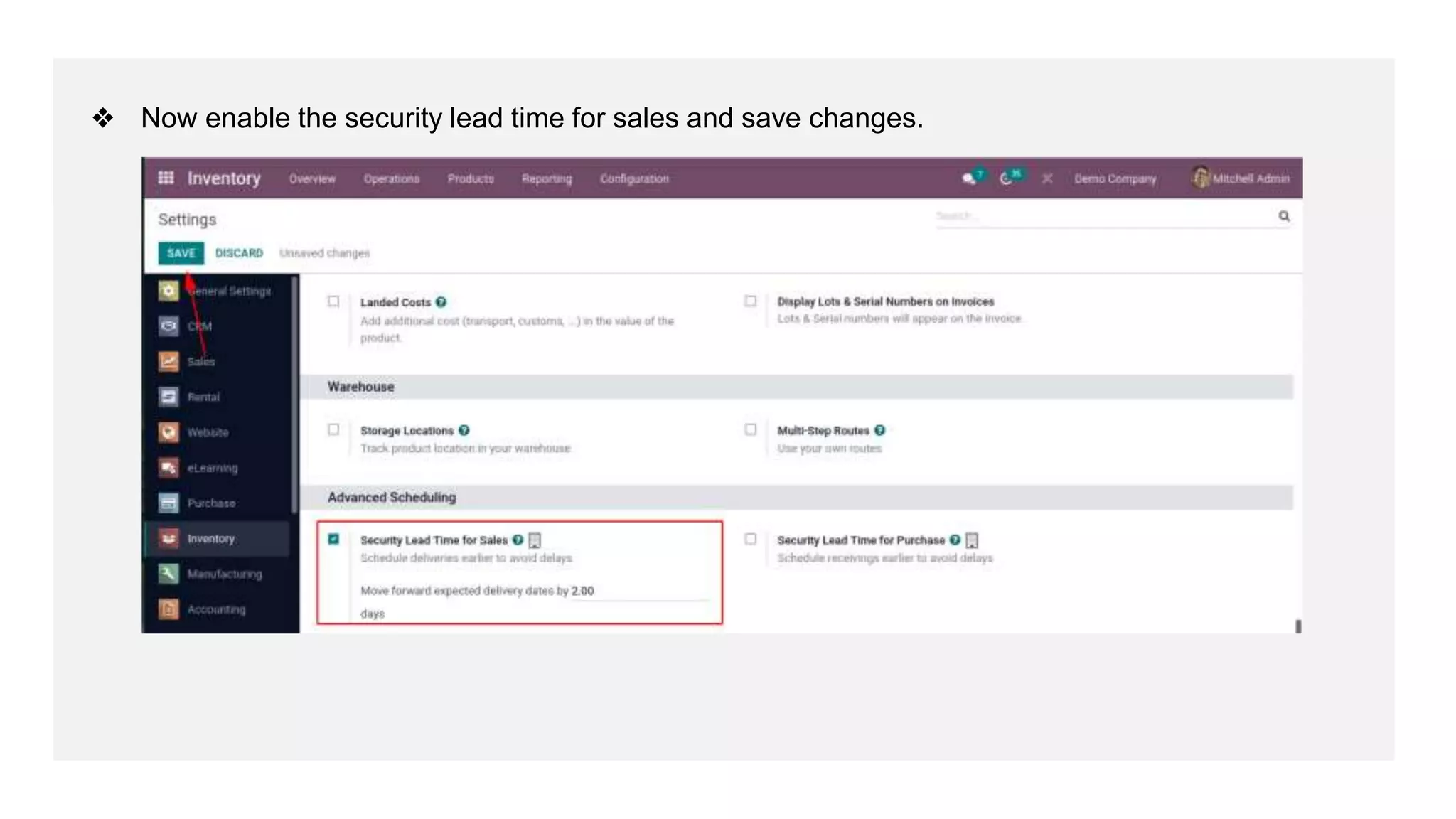Image resolution: width=1456 pixels, height=819 pixels.
Task: Click the debug tools X icon
Action: pyautogui.click(x=1047, y=179)
